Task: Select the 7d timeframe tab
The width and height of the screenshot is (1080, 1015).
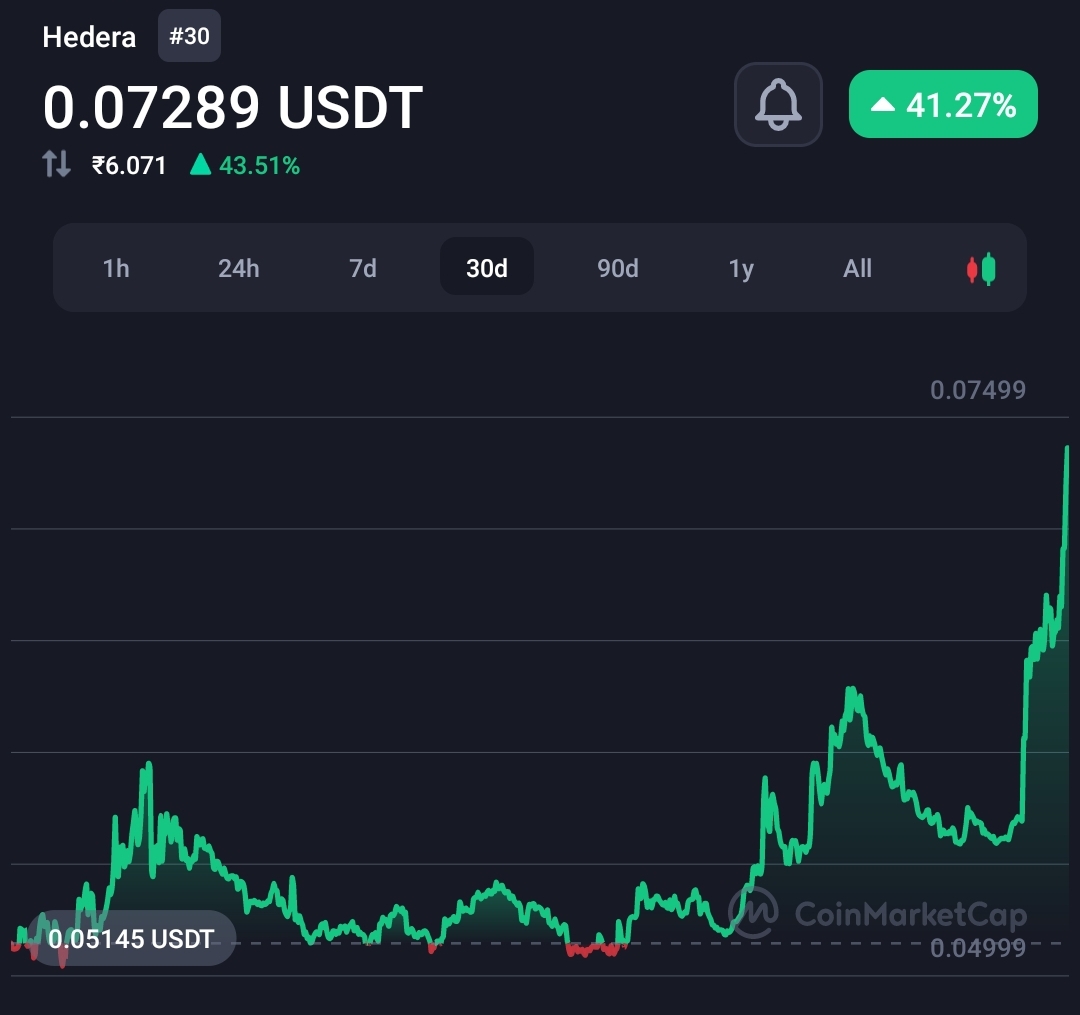Action: point(362,268)
